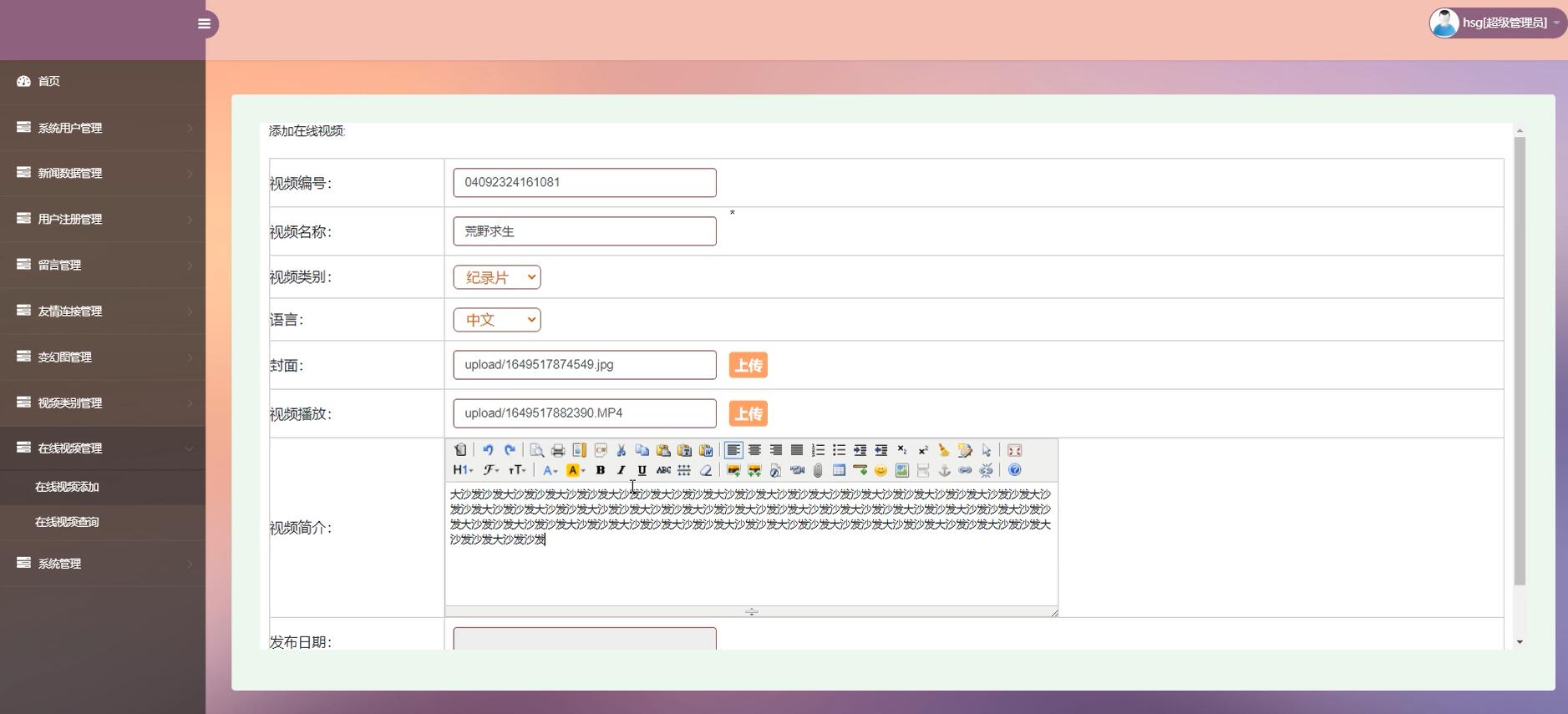Image resolution: width=1568 pixels, height=714 pixels.
Task: Click the insert table icon
Action: tap(839, 470)
